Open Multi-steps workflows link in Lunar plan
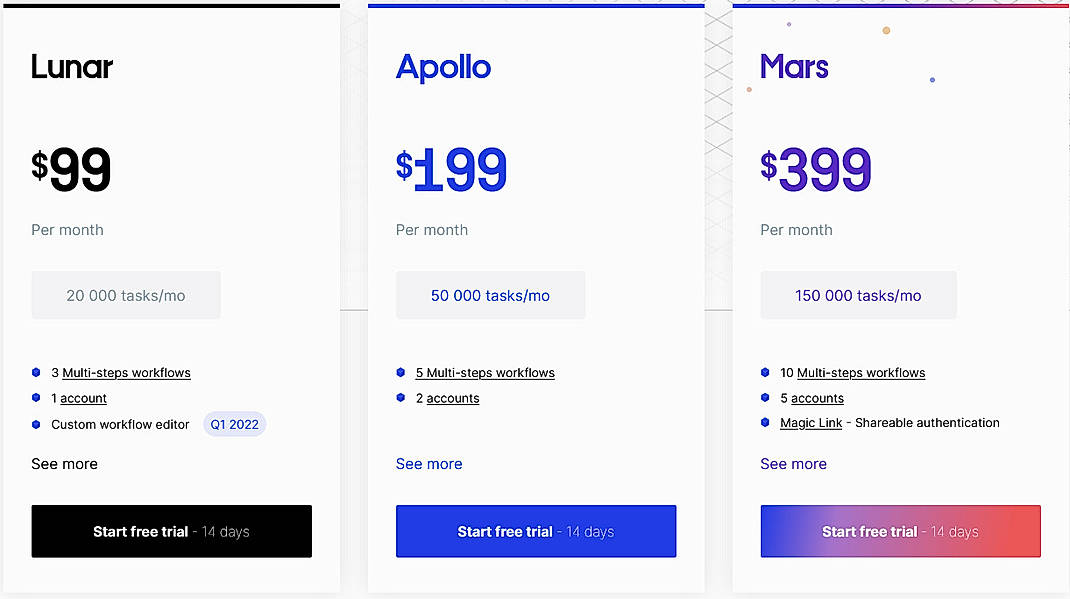Image resolution: width=1070 pixels, height=599 pixels. click(x=126, y=372)
